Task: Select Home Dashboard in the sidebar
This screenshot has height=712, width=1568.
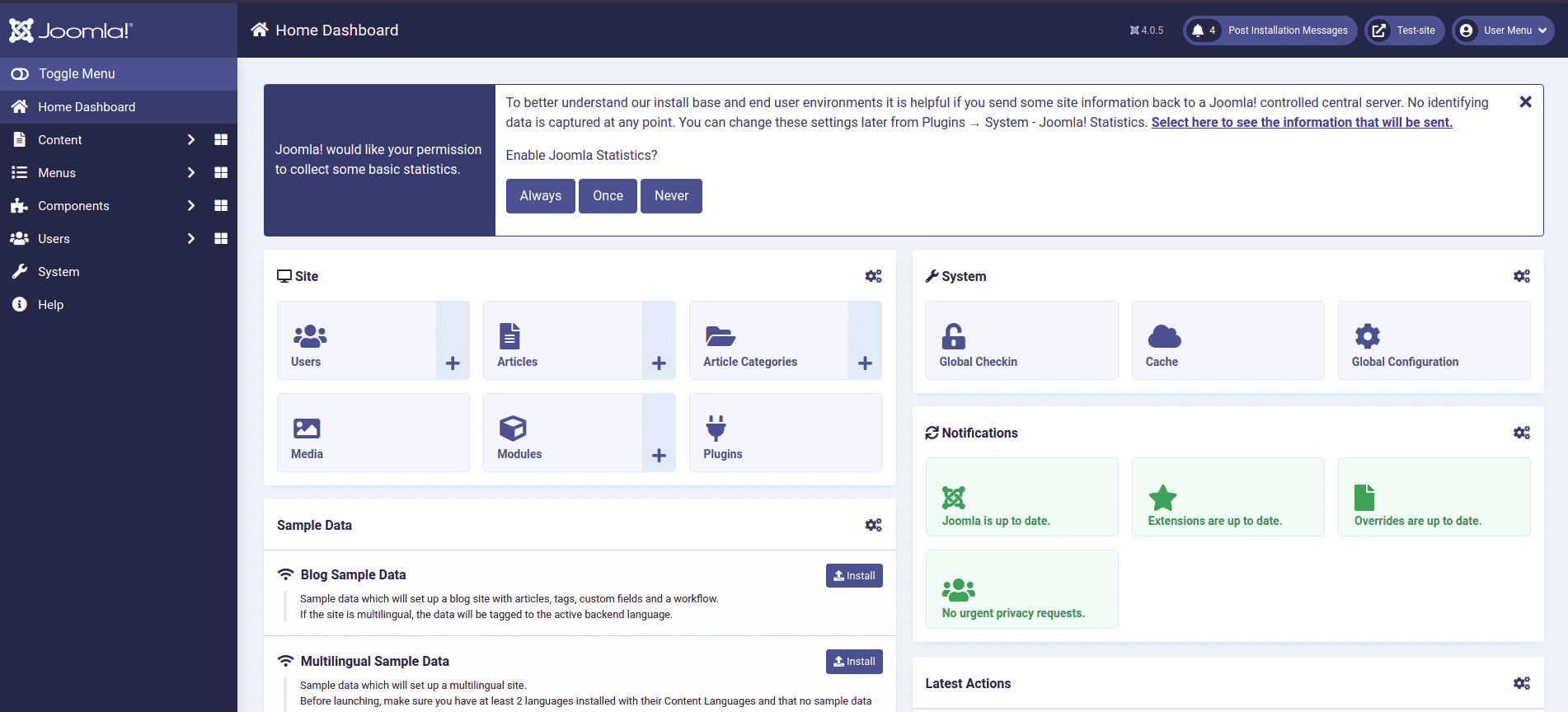Action: click(119, 107)
